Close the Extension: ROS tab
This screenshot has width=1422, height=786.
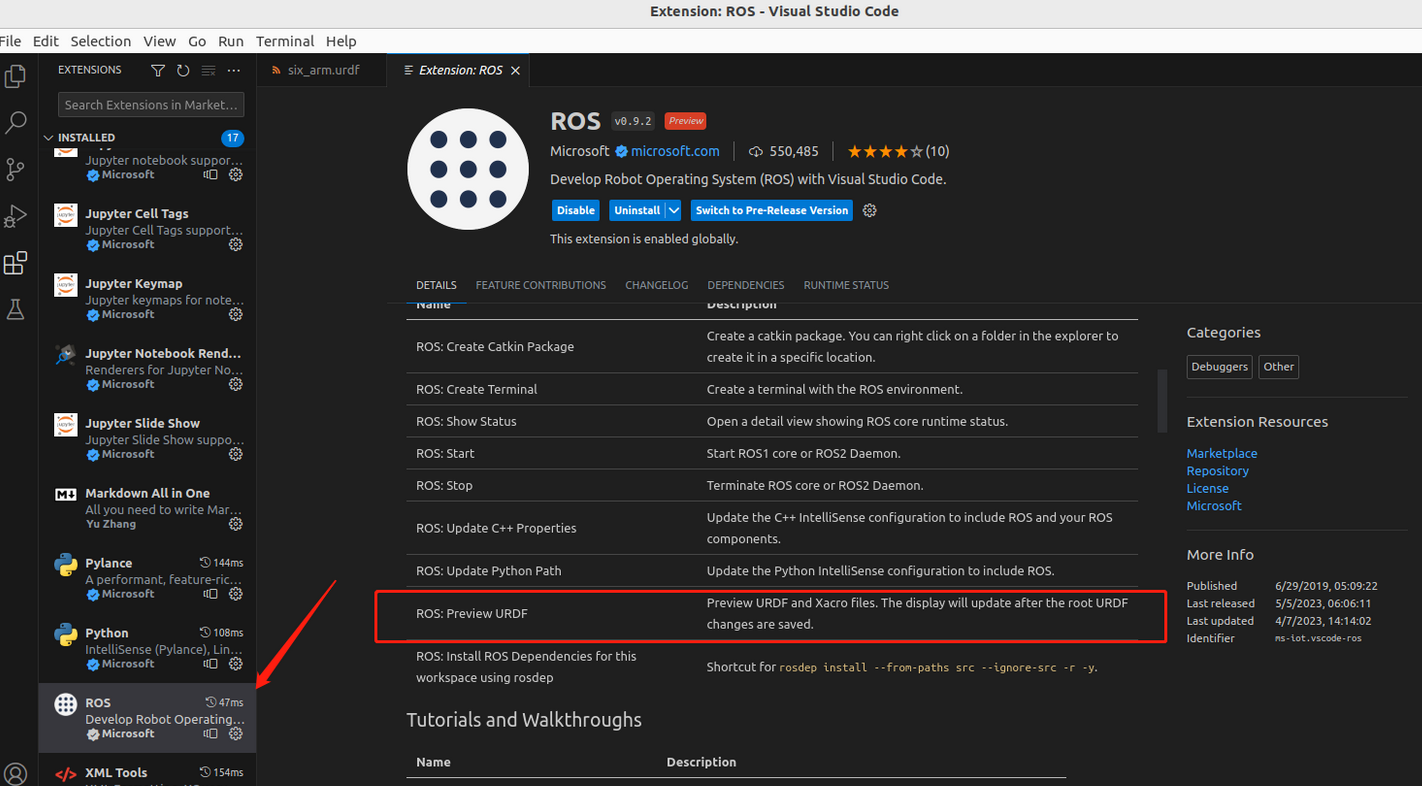coord(515,71)
